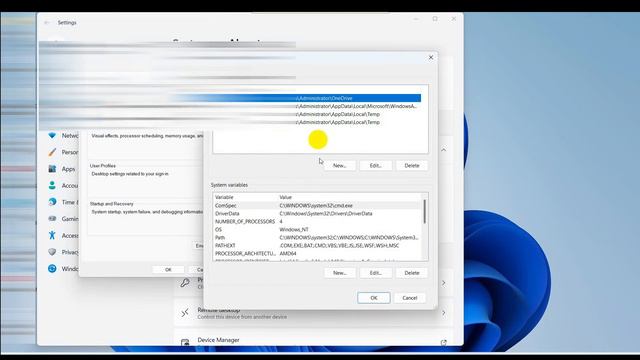Select the PATHEXT system variable
The image size is (640, 360).
(x=318, y=246)
